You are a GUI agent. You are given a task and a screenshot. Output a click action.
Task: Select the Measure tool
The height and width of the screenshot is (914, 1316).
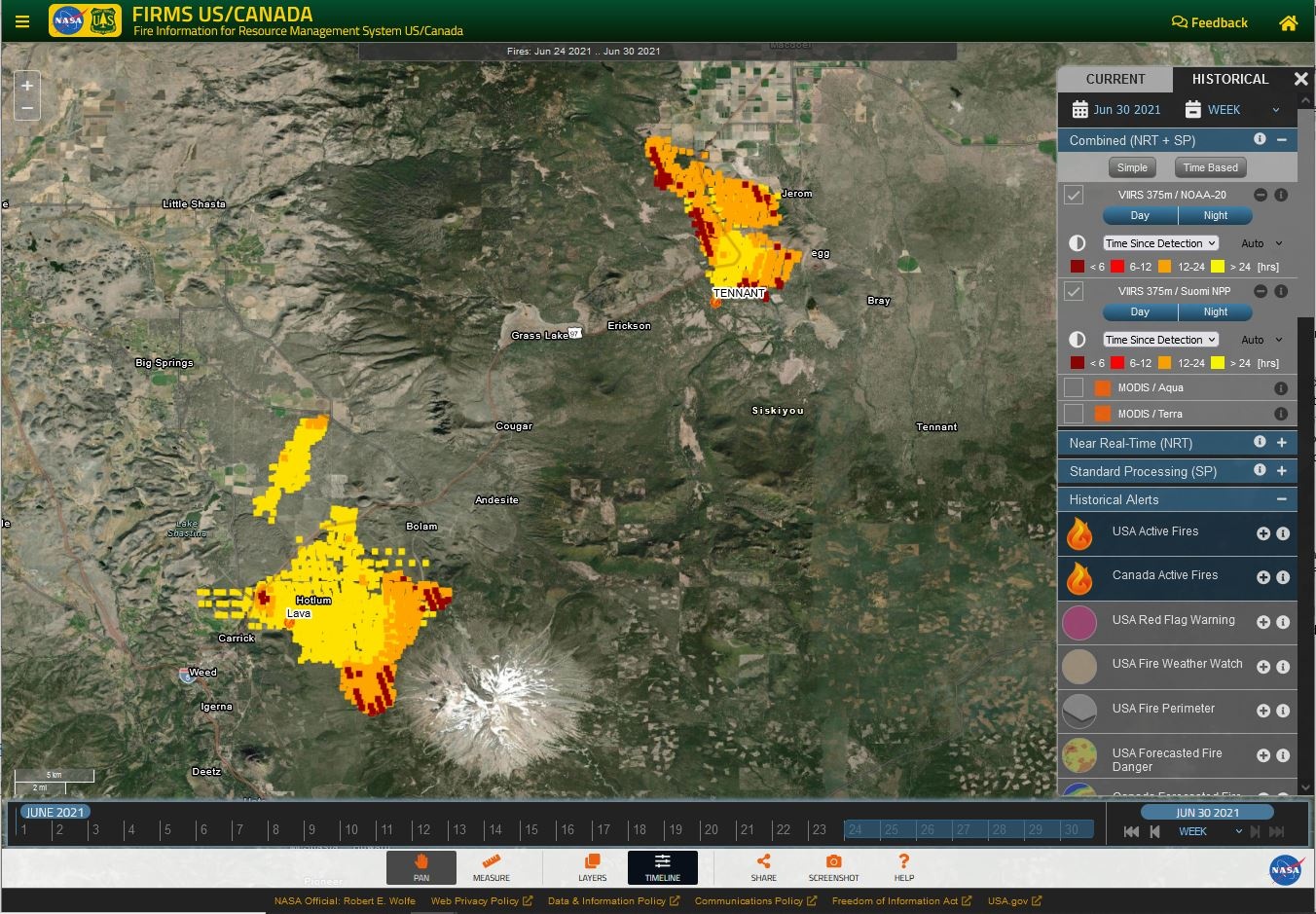[x=491, y=867]
